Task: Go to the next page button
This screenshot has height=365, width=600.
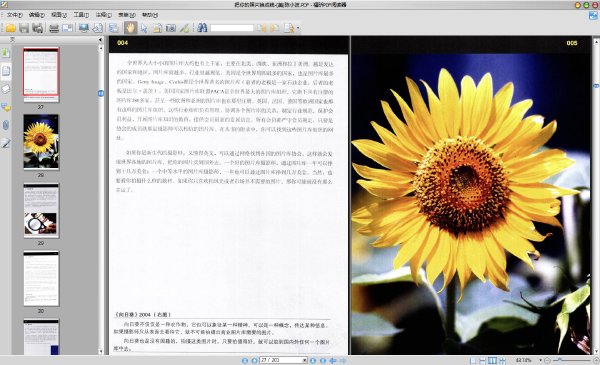Action: pyautogui.click(x=313, y=360)
